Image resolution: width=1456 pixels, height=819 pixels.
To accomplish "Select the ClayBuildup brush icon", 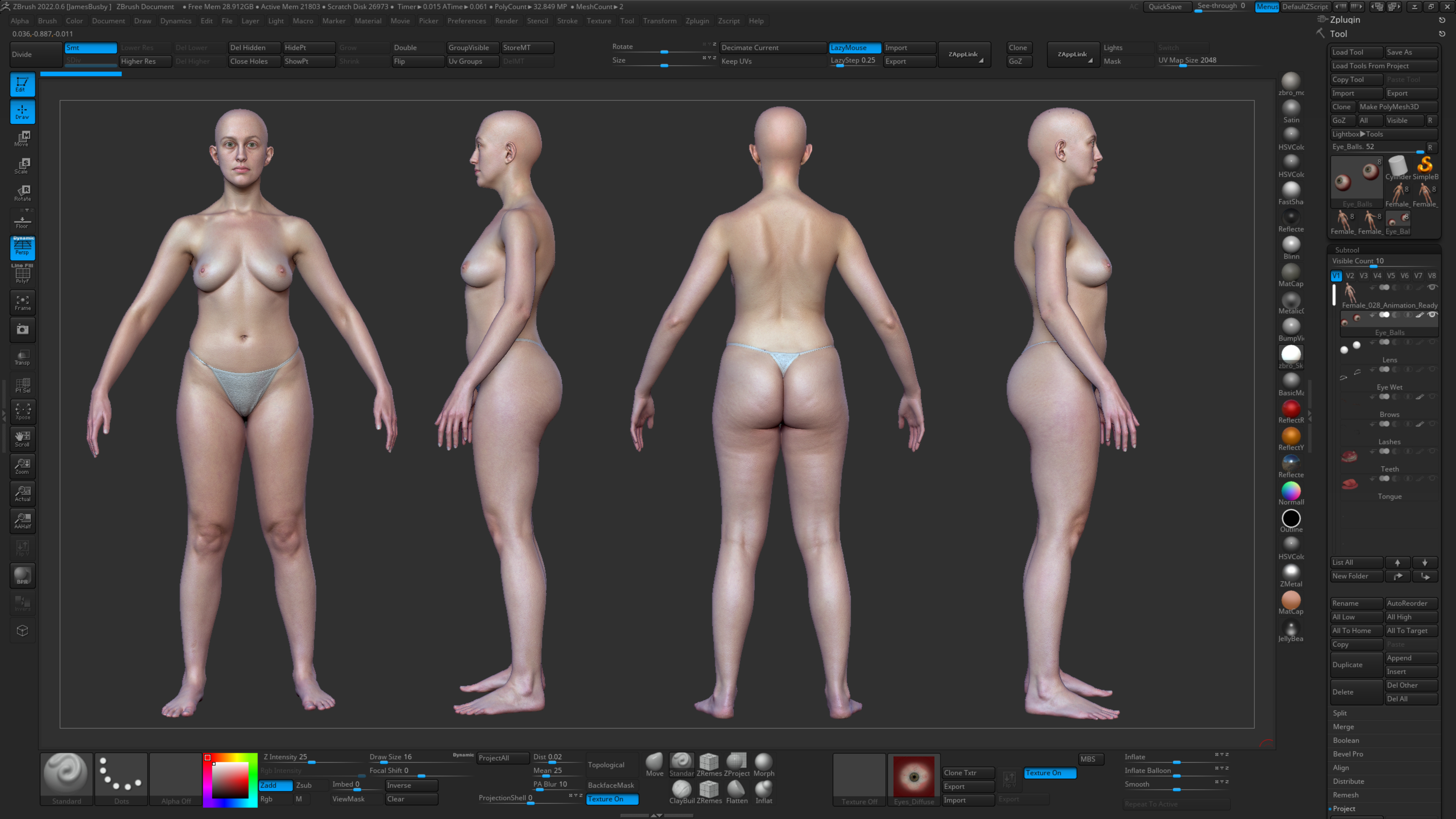I will point(682,791).
